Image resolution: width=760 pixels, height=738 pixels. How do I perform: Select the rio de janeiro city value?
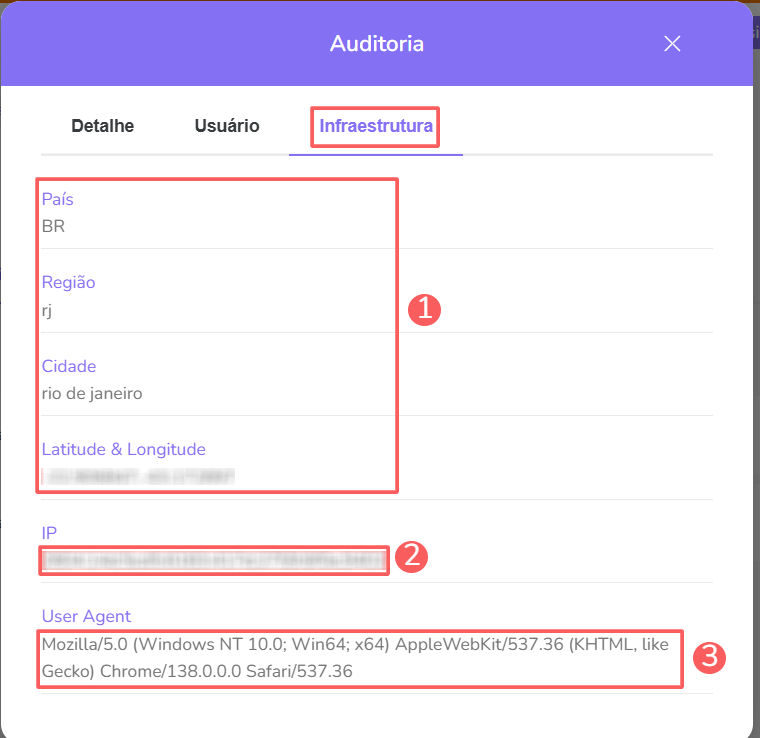pyautogui.click(x=92, y=393)
